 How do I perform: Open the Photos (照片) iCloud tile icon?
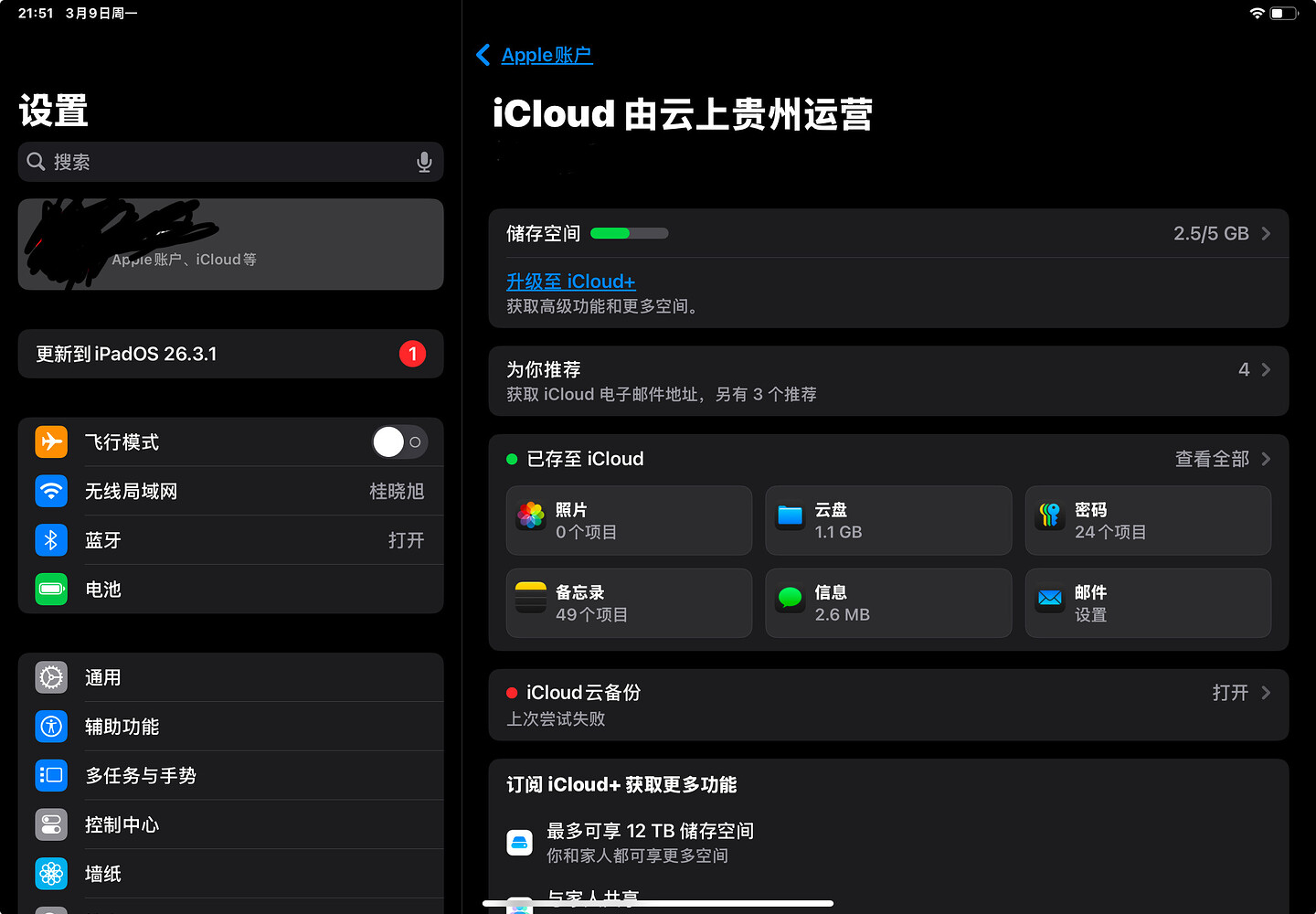point(531,515)
